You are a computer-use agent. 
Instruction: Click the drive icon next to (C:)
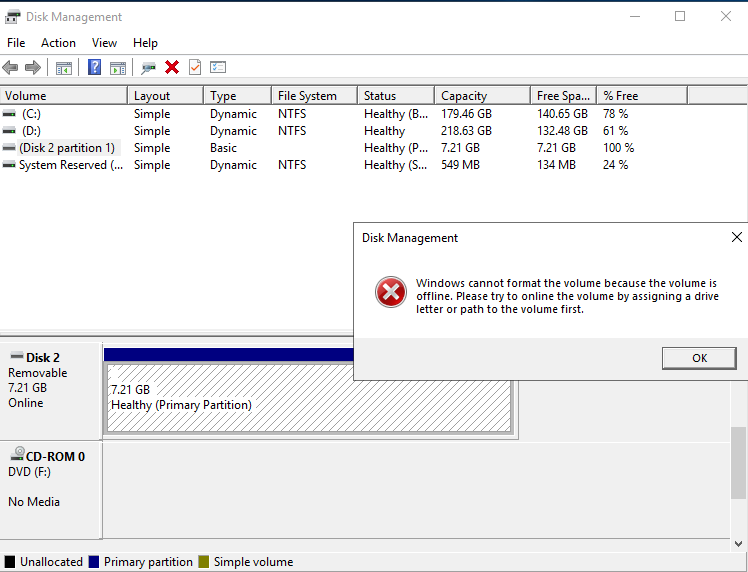[9, 114]
